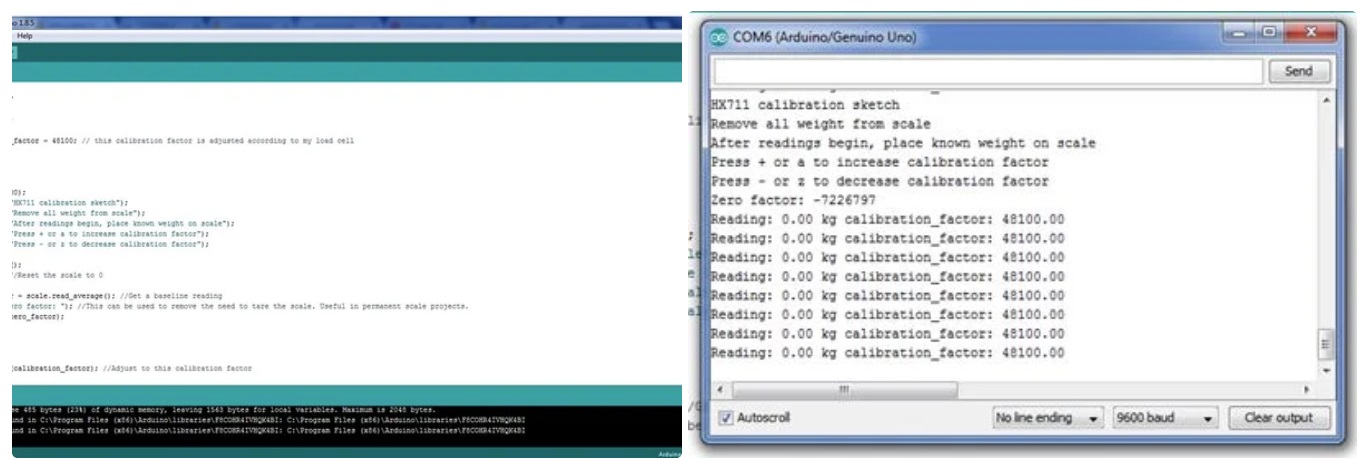Screen dimensions: 1362x460
Task: Click the scroll right arrow in Serial Monitor
Action: [1307, 388]
